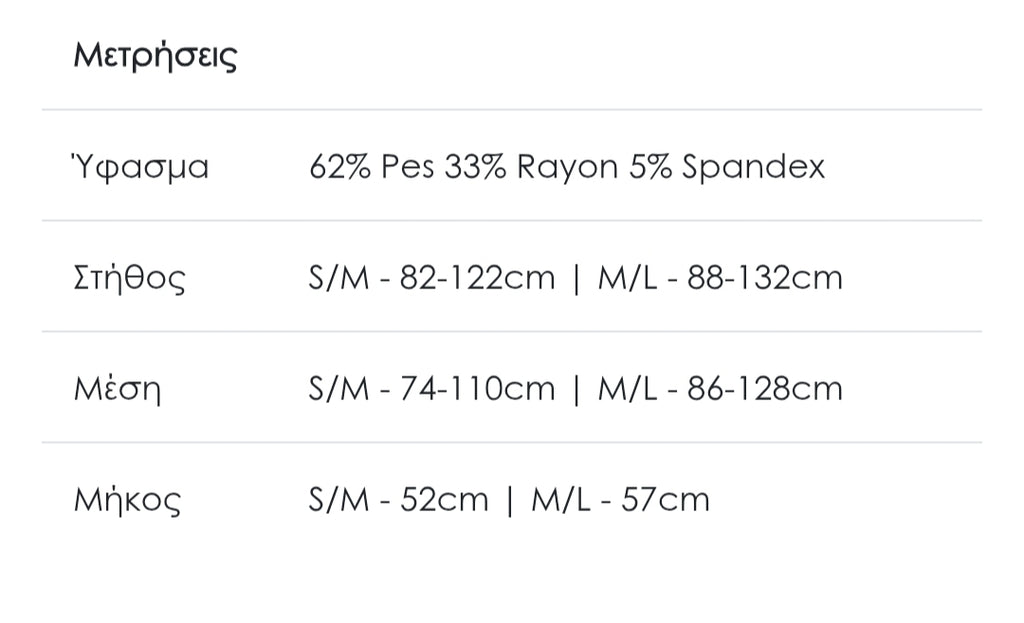Select the Ύφασμα row label
The image size is (1024, 623).
pos(141,167)
